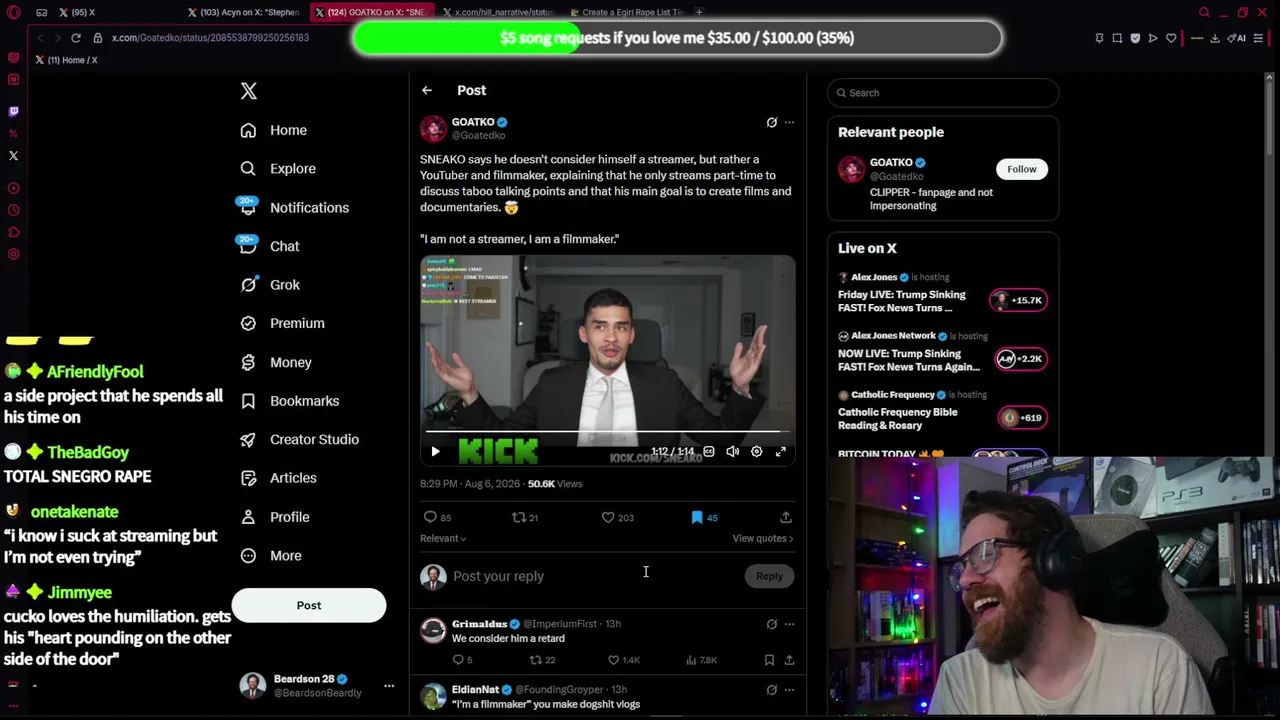
Task: Open the more options menu on GOATKO's post
Action: point(789,123)
